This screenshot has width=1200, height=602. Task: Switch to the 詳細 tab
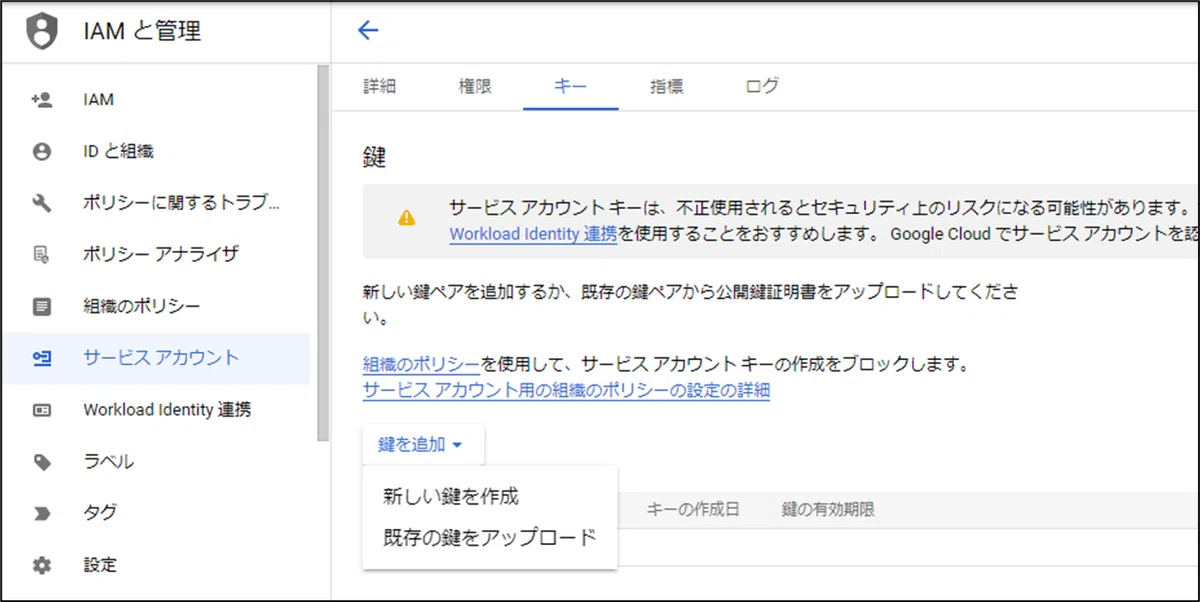380,86
